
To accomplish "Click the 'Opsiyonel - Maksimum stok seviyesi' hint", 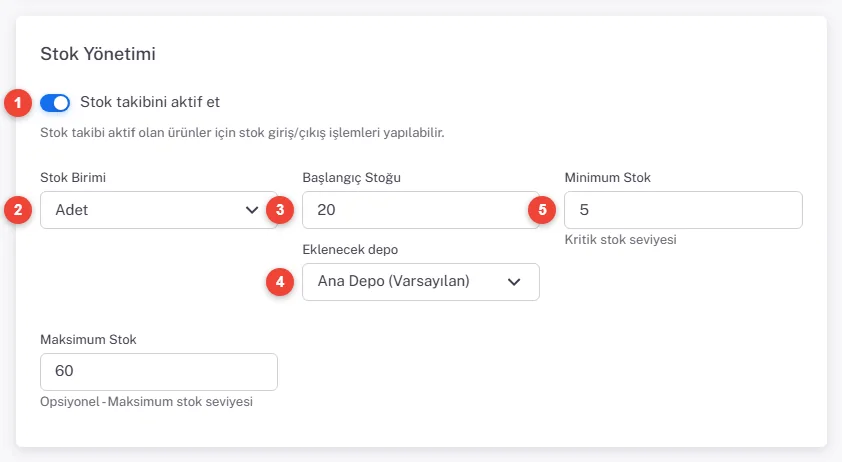I will click(x=146, y=402).
